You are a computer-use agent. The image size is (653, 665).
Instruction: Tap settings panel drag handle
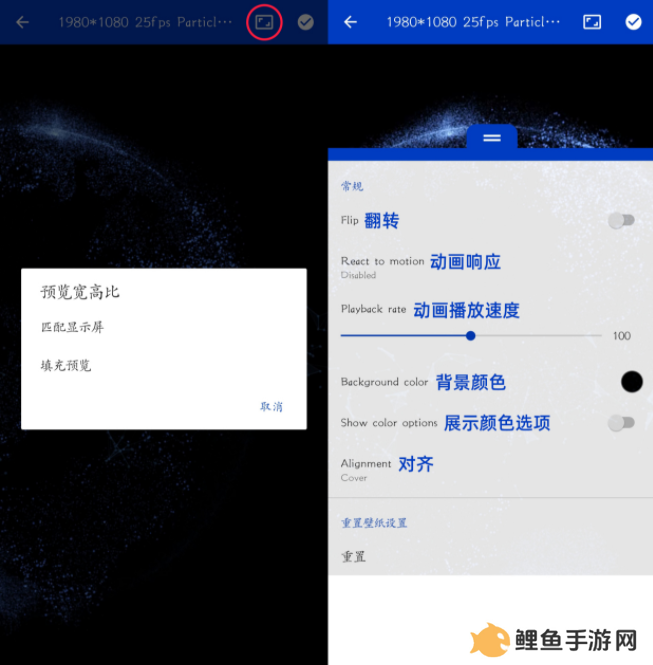pos(492,138)
